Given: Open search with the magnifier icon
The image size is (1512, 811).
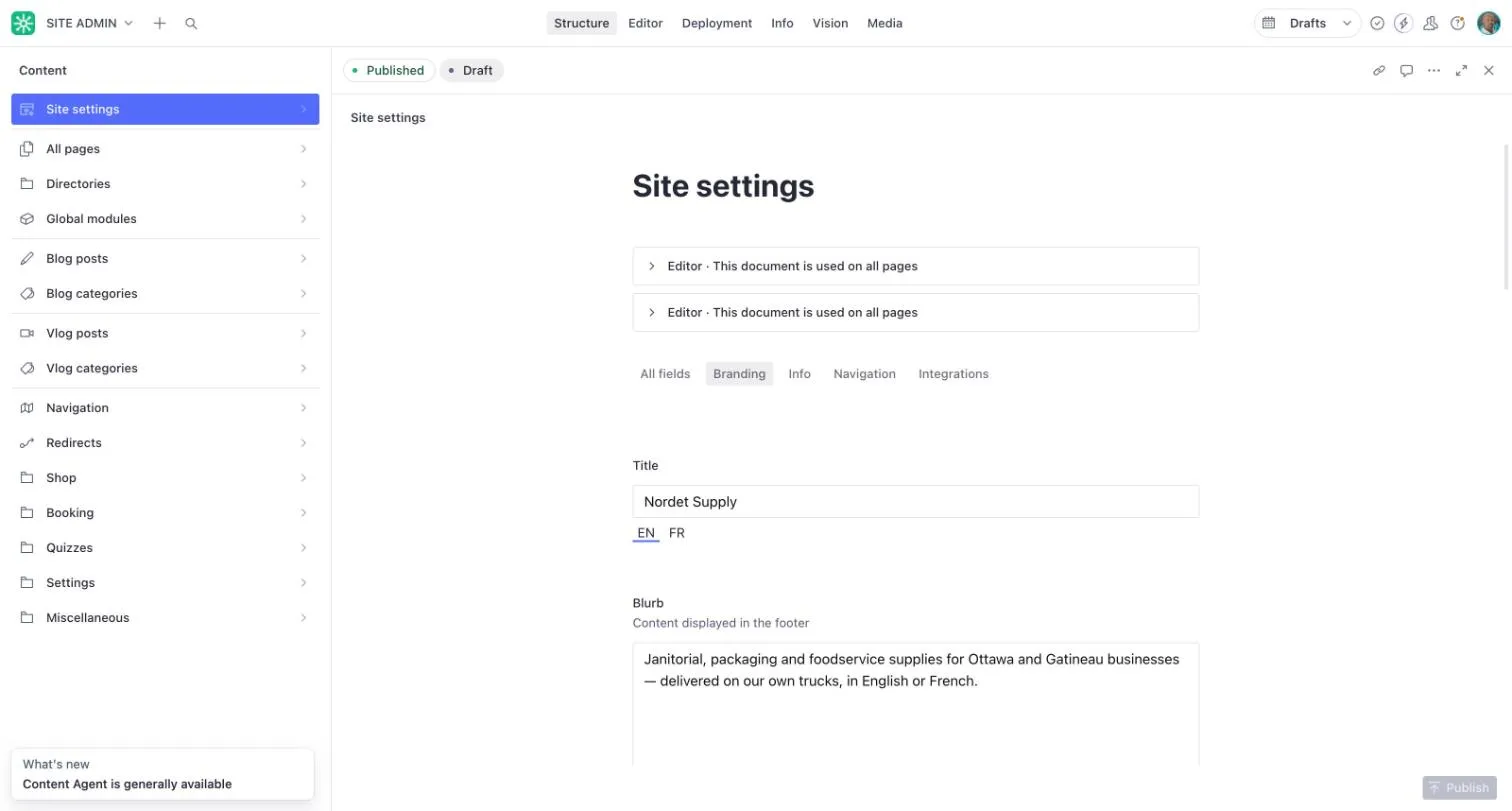Looking at the screenshot, I should [x=191, y=23].
